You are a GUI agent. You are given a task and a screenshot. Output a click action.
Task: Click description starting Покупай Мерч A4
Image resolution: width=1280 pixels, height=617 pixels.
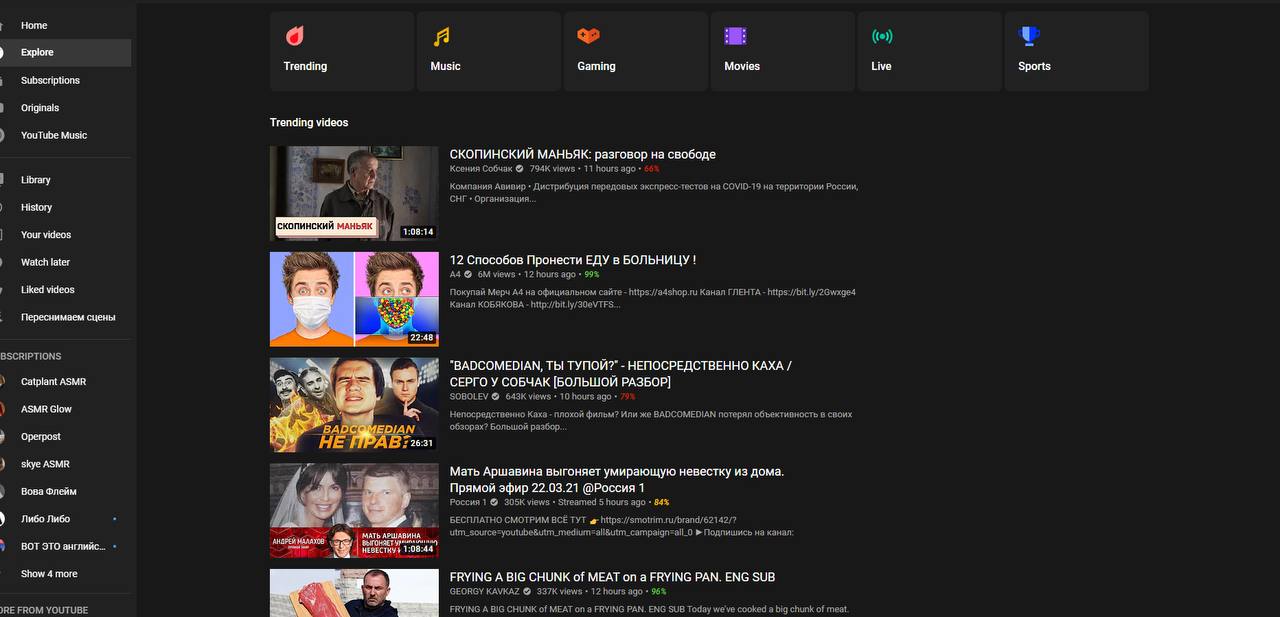(x=653, y=298)
